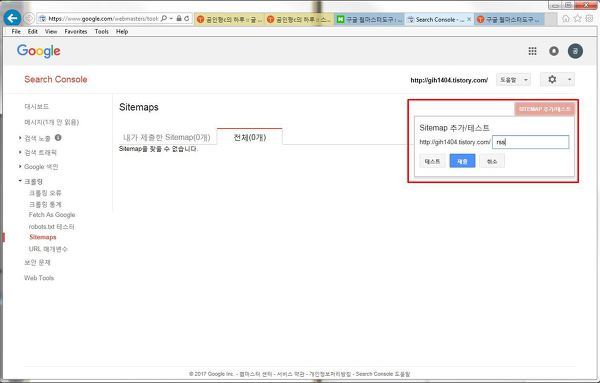This screenshot has height=383, width=600.
Task: Select Sitemaps in the sidebar
Action: coord(42,237)
